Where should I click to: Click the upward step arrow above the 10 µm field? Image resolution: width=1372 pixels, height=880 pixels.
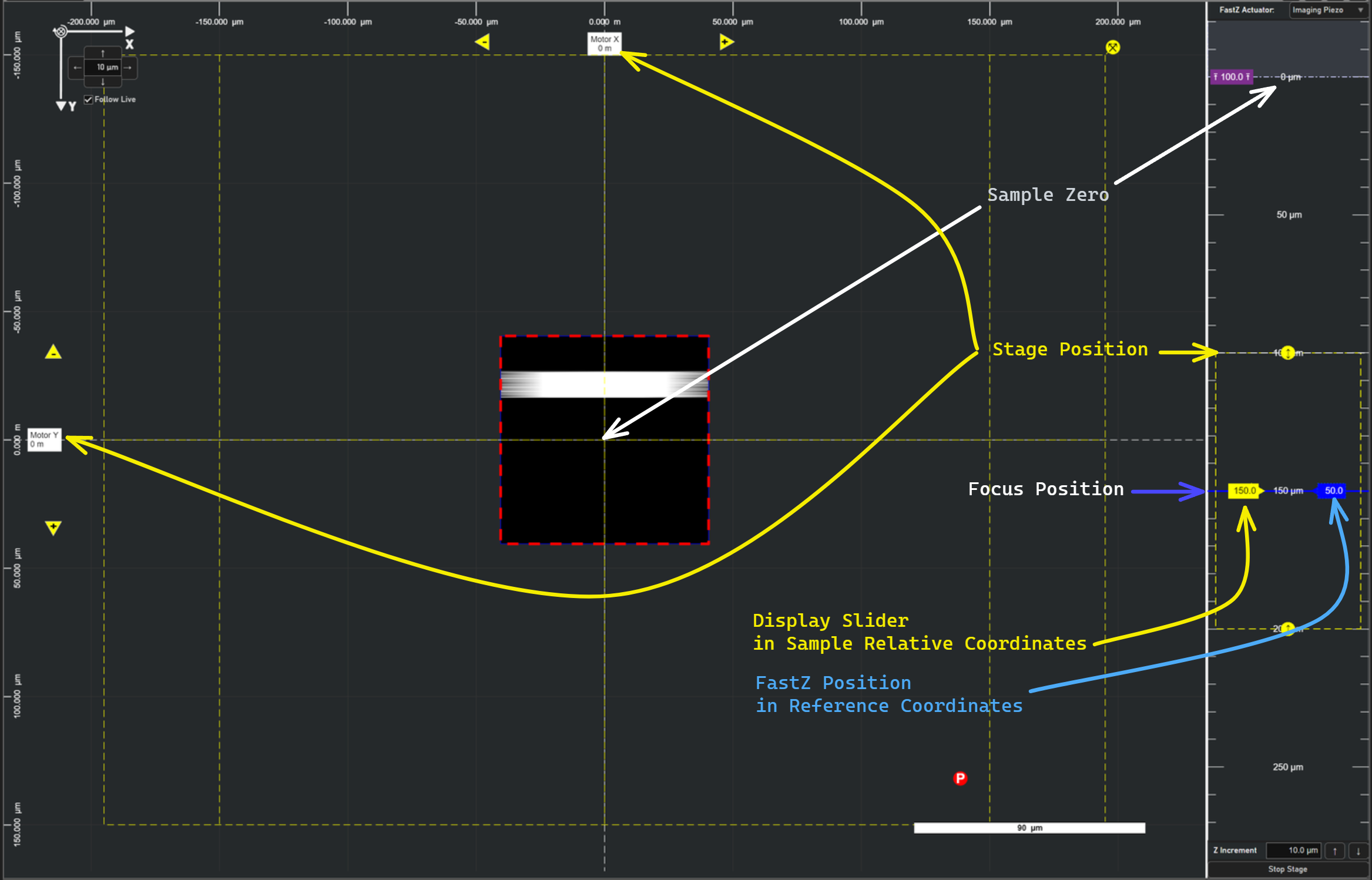pos(102,53)
